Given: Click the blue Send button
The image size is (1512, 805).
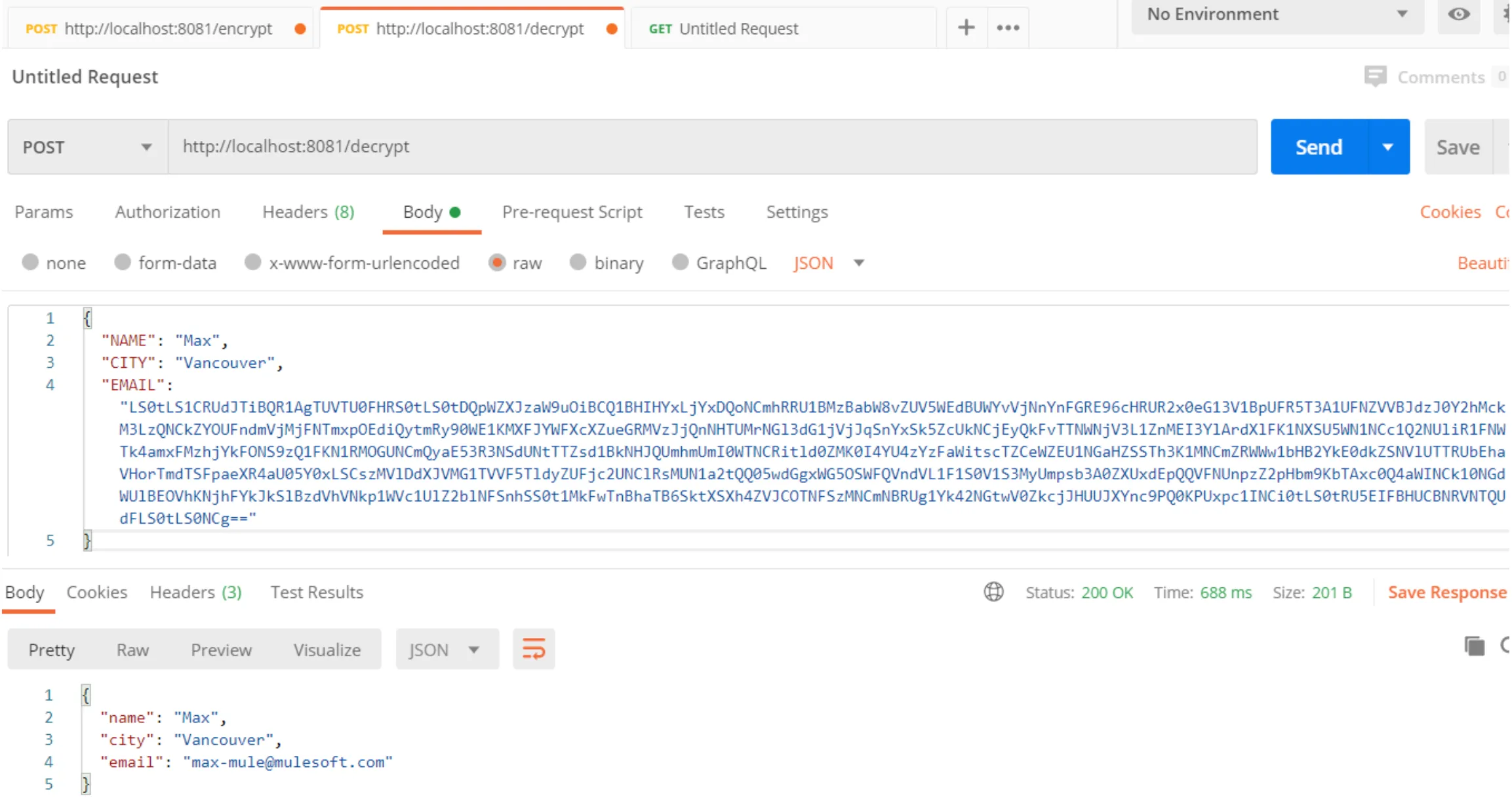Looking at the screenshot, I should pyautogui.click(x=1319, y=147).
